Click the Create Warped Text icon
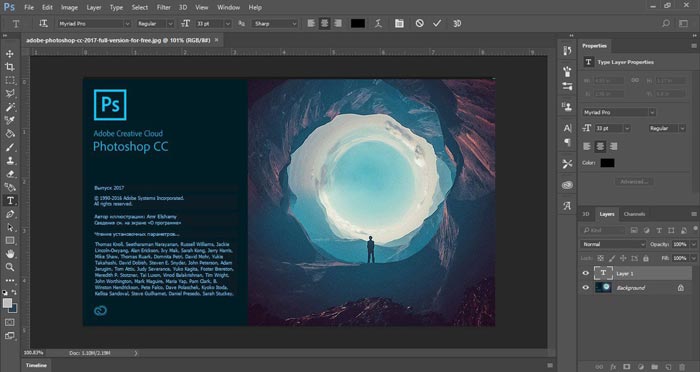 (378, 24)
